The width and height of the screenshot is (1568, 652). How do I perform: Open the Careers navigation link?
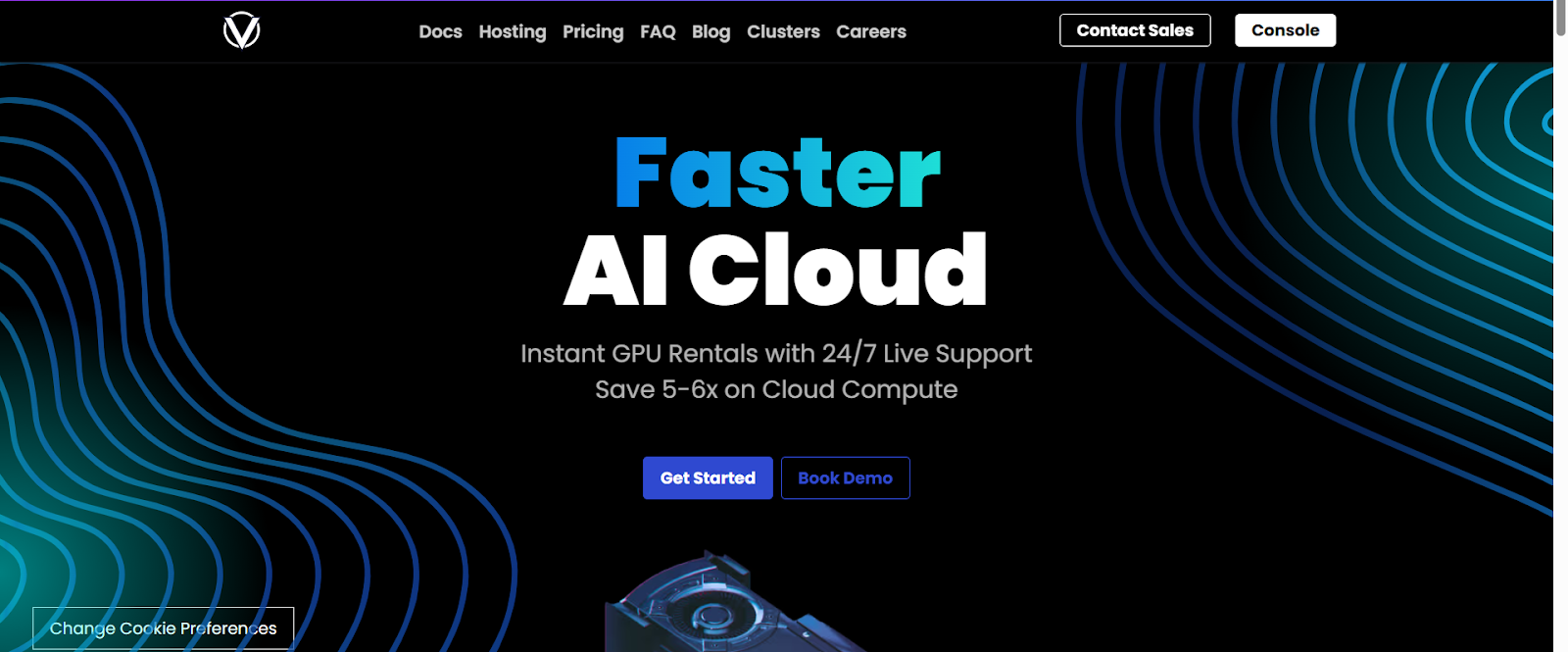[x=871, y=31]
